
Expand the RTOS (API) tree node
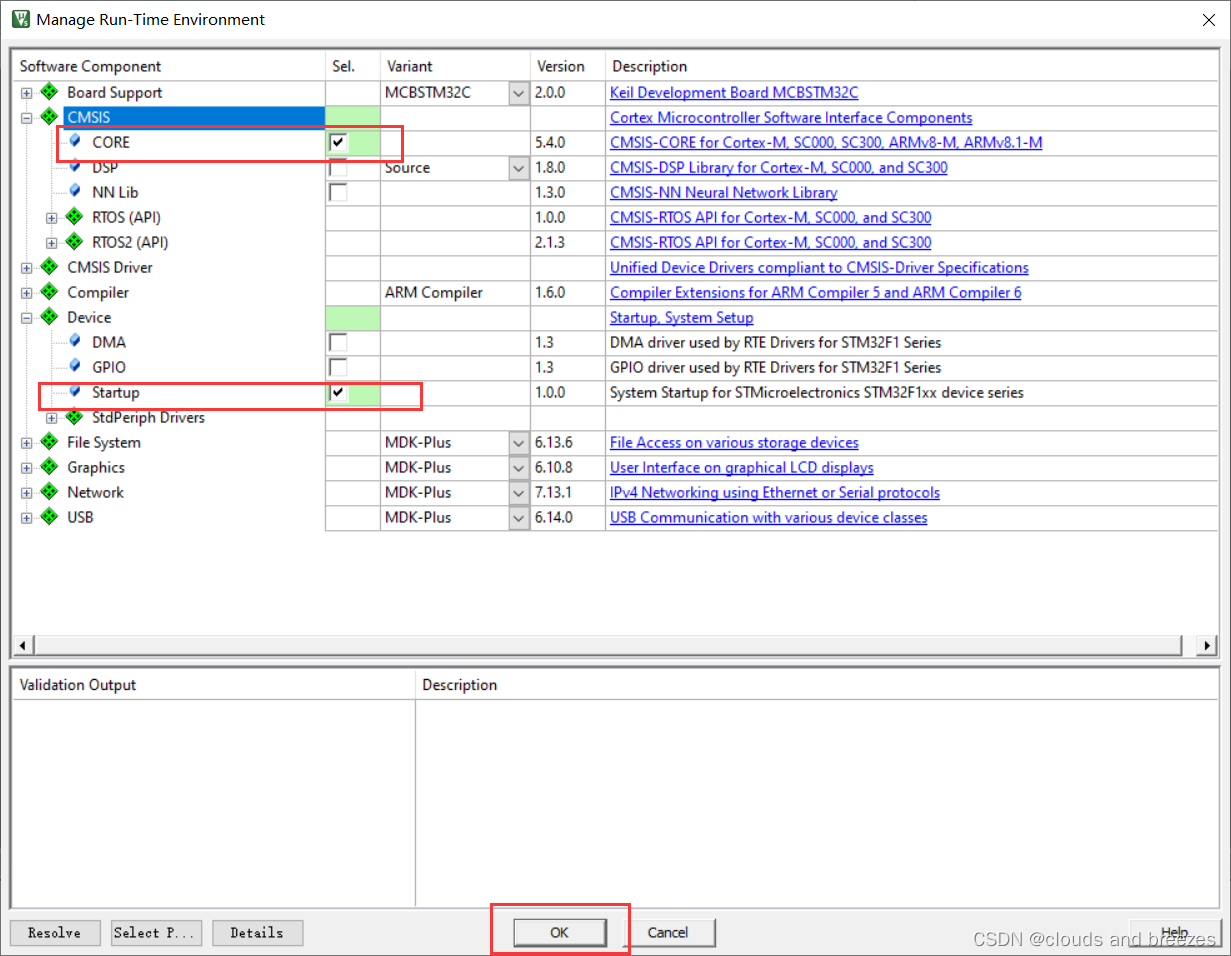point(52,218)
